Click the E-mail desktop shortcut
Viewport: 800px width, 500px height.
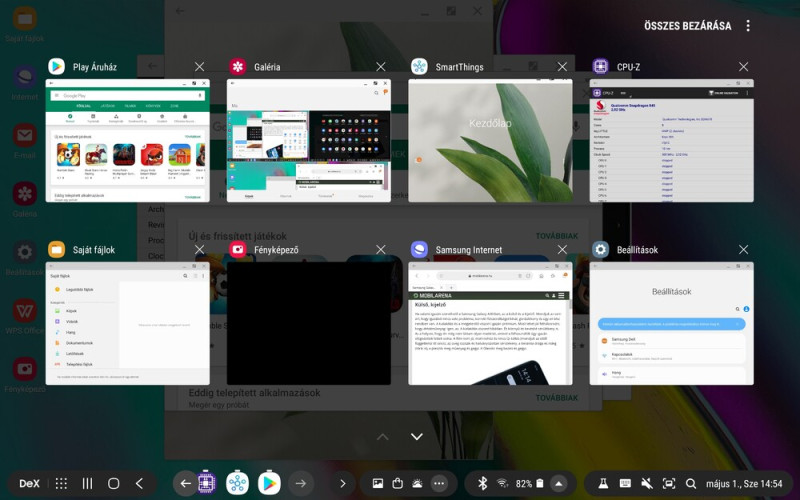[24, 141]
